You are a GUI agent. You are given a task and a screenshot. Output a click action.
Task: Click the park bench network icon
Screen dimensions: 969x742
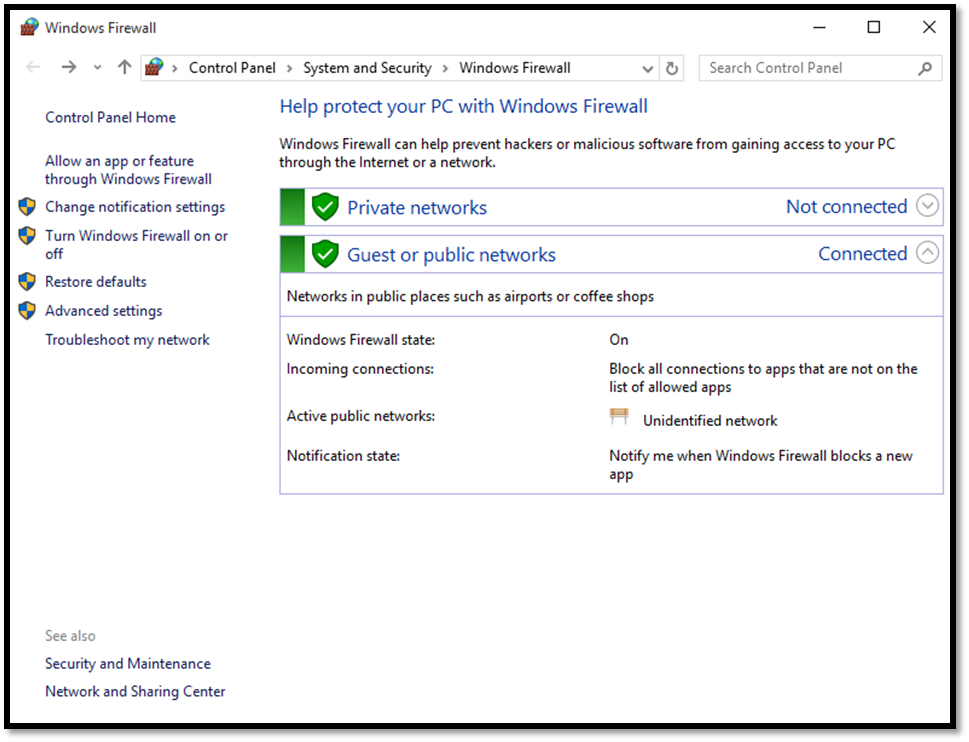click(619, 416)
